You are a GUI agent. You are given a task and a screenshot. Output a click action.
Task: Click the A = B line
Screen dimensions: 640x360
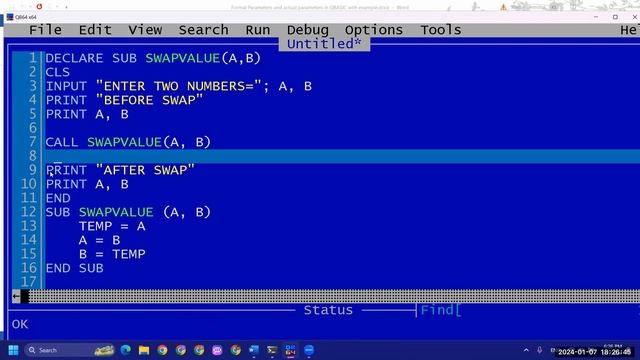coord(99,240)
